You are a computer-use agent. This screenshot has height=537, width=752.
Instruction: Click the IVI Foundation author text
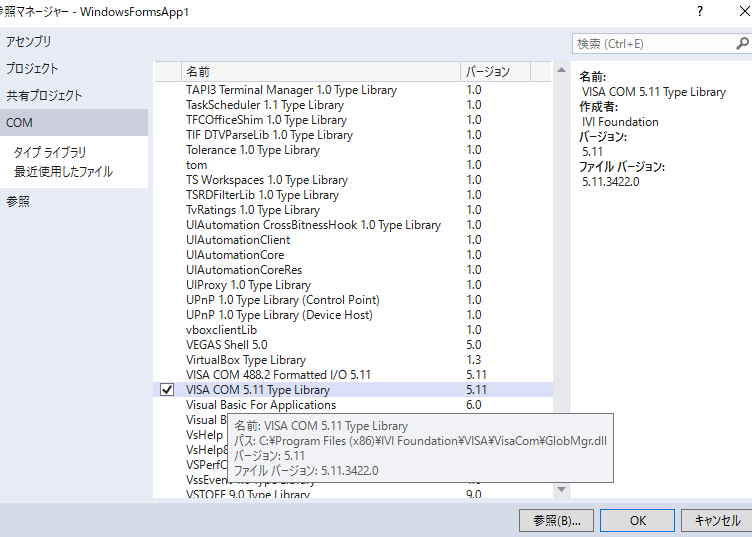tap(620, 122)
